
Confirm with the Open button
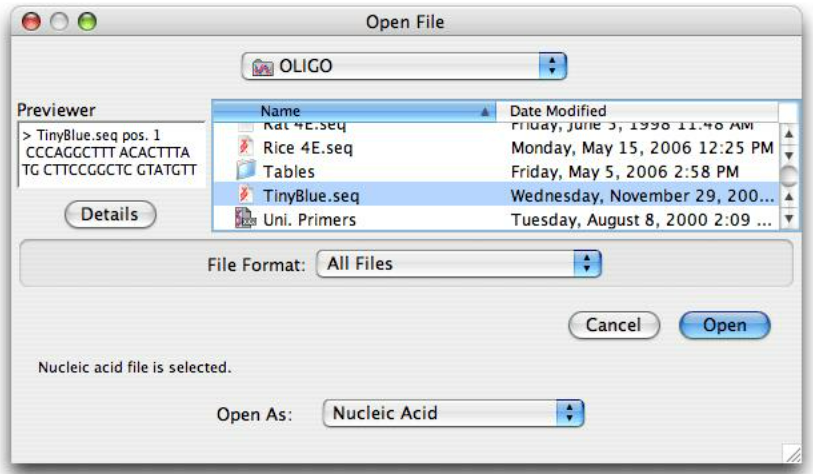724,325
